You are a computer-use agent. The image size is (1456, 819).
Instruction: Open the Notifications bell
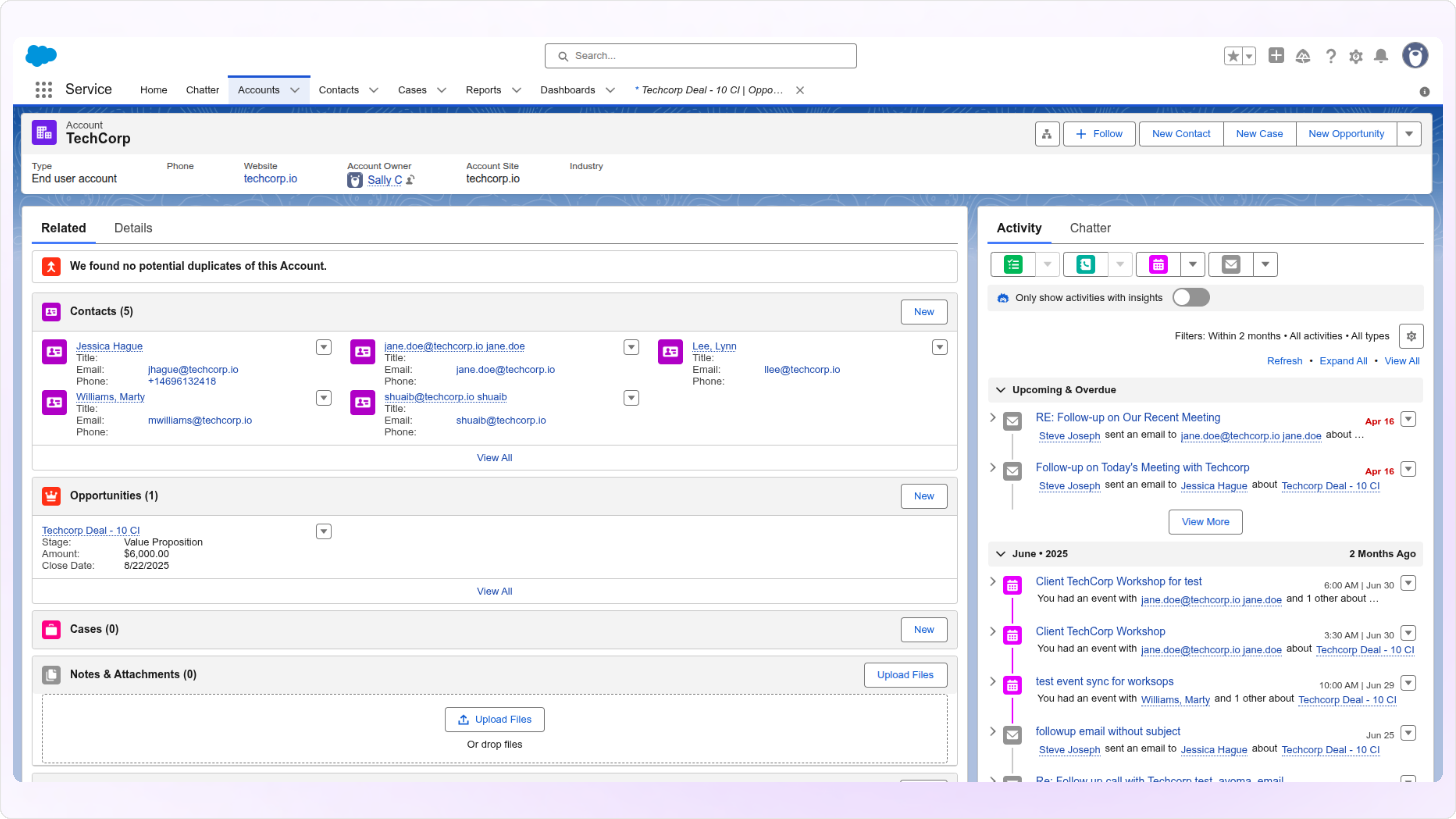(1381, 56)
